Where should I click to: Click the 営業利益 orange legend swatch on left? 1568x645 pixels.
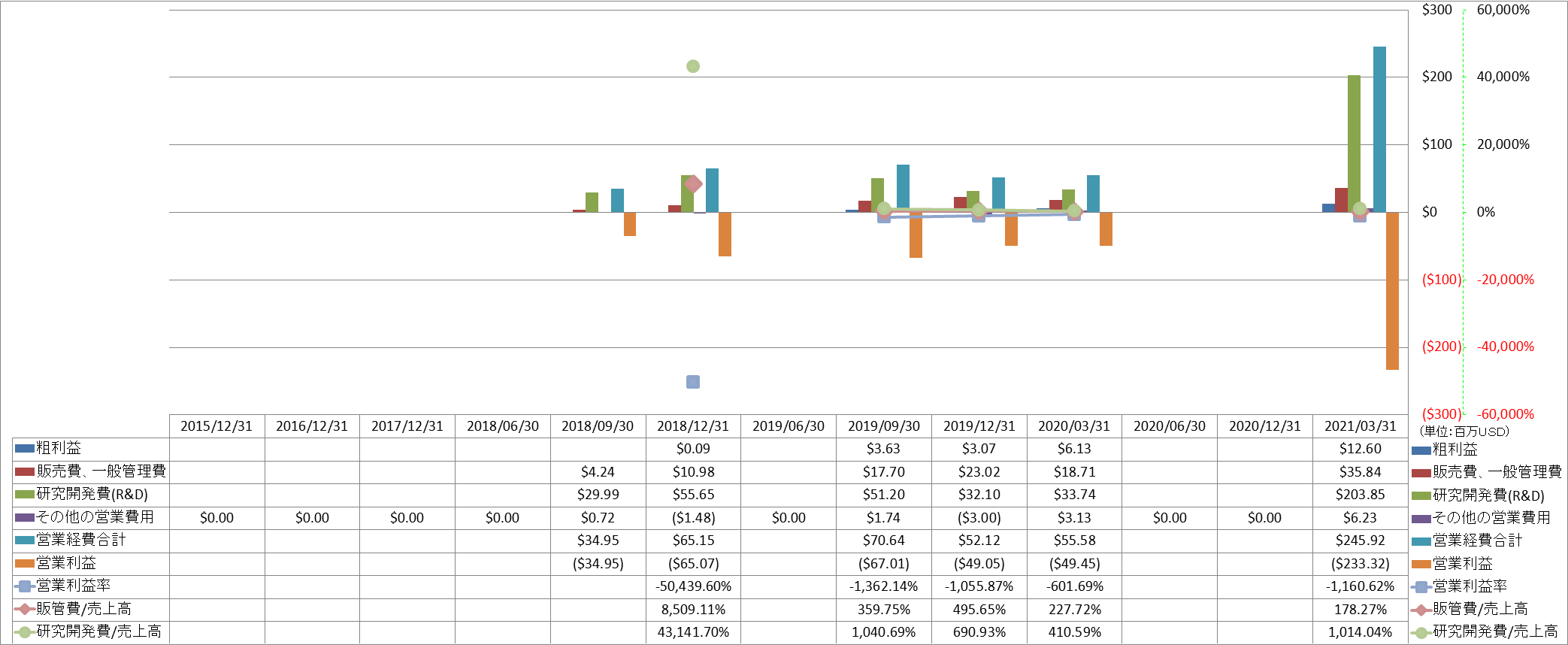[x=25, y=563]
